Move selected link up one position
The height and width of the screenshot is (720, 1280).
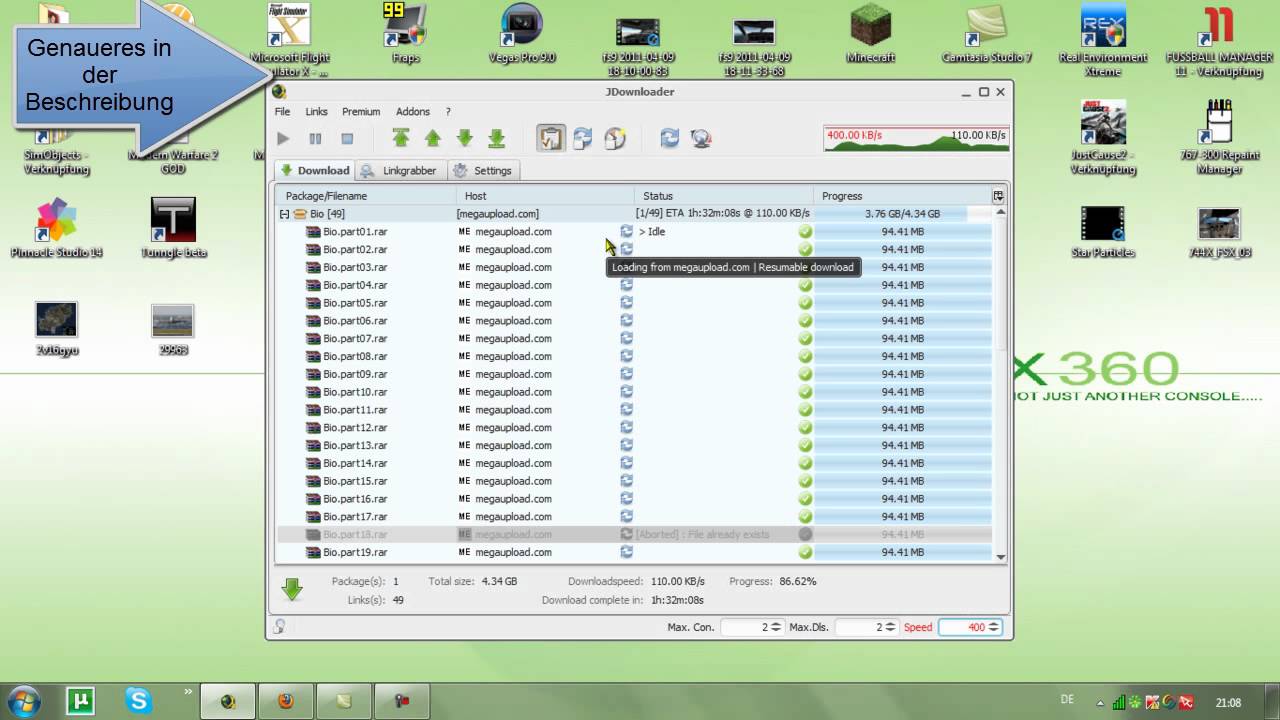[x=433, y=138]
